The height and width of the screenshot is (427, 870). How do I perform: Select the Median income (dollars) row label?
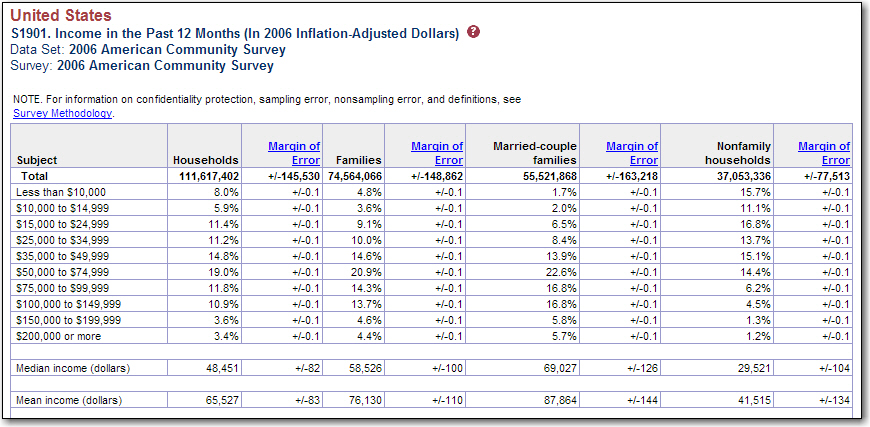[73, 368]
